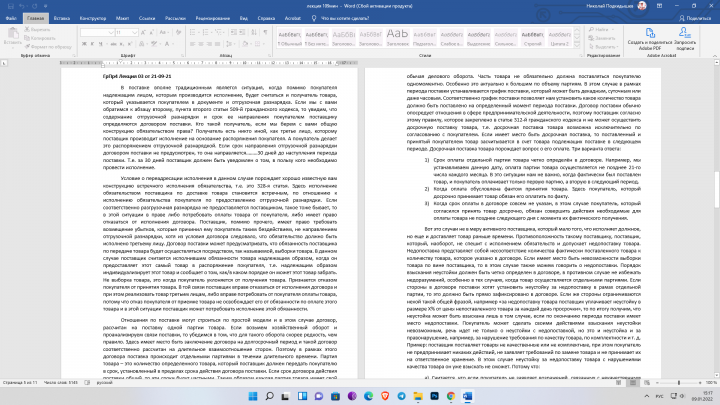Click the Copy (Копировать) button
720x405 pixels.
[x=40, y=38]
